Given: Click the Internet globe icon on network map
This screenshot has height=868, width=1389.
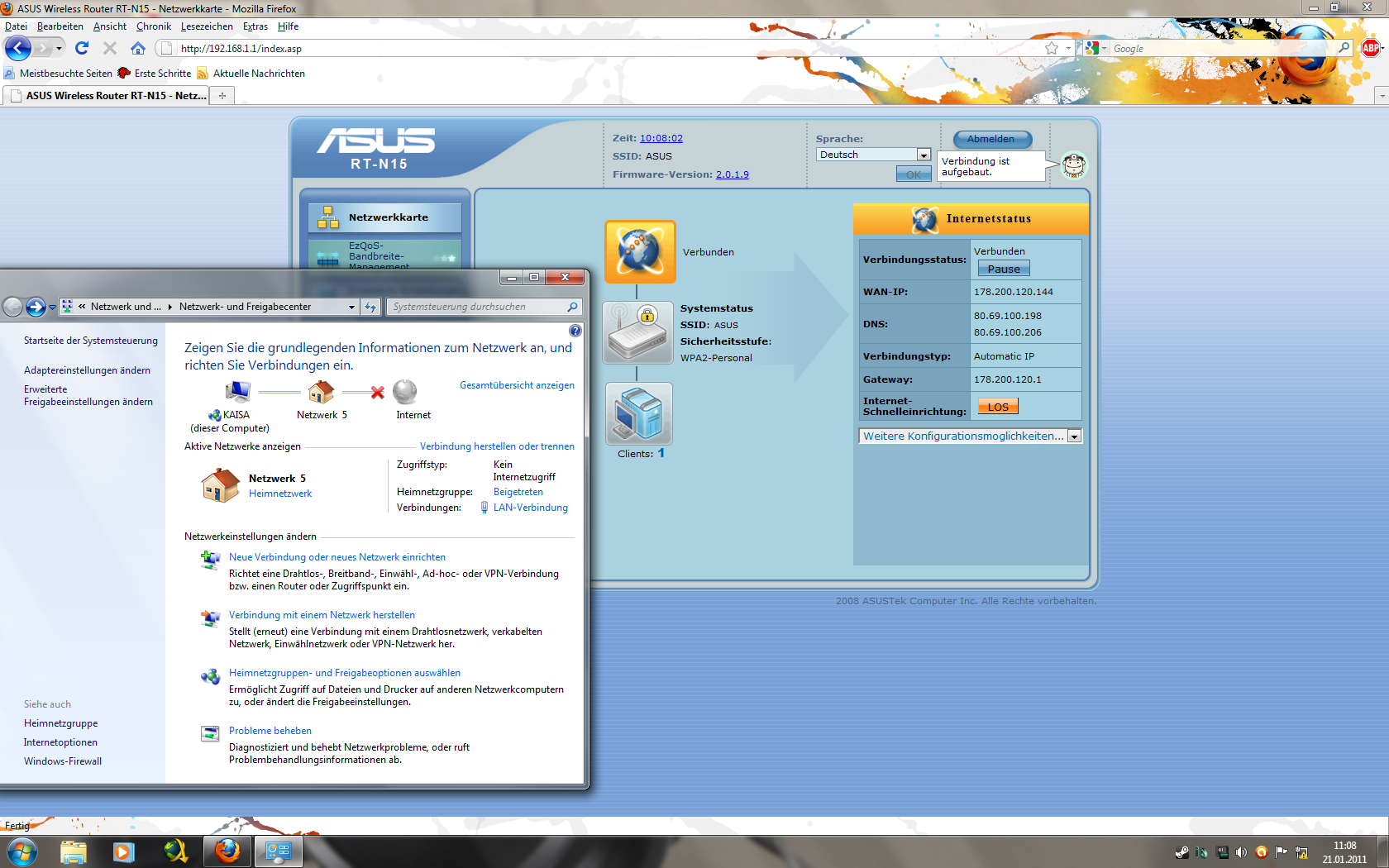Looking at the screenshot, I should [x=640, y=251].
